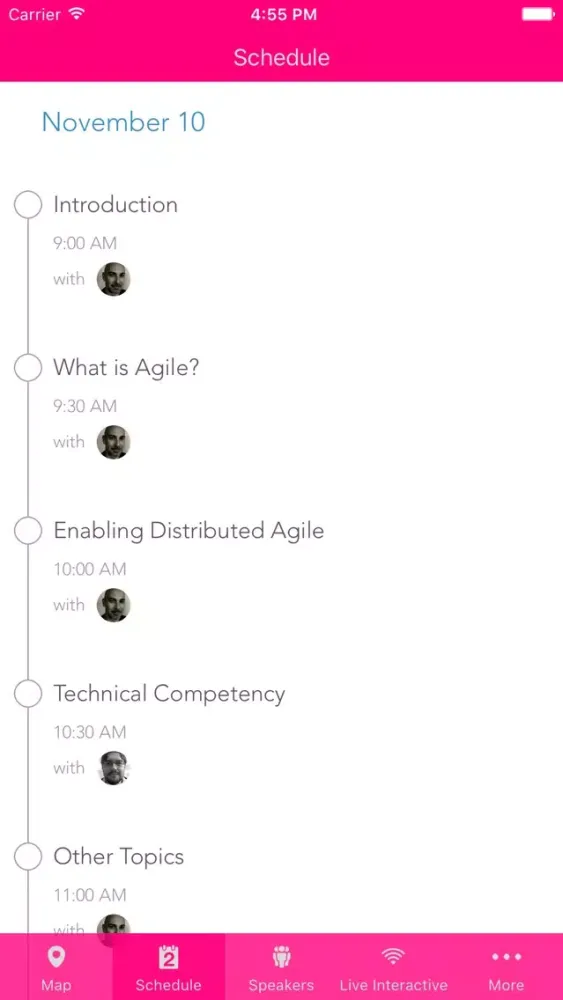Switch to the Live Interactive tab label
This screenshot has width=563, height=1000.
393,985
